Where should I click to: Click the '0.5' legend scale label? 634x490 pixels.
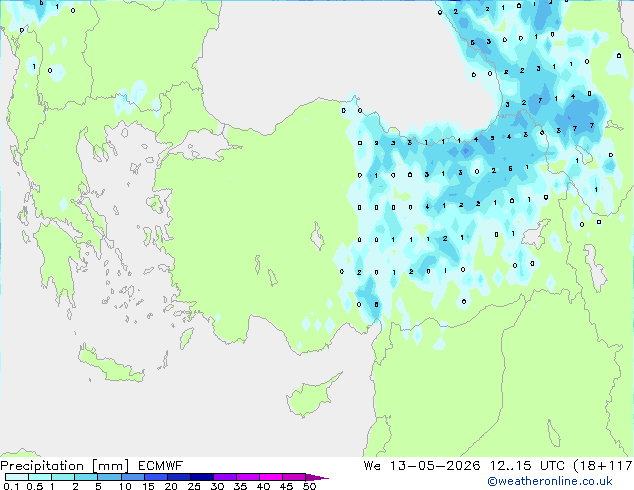click(34, 486)
